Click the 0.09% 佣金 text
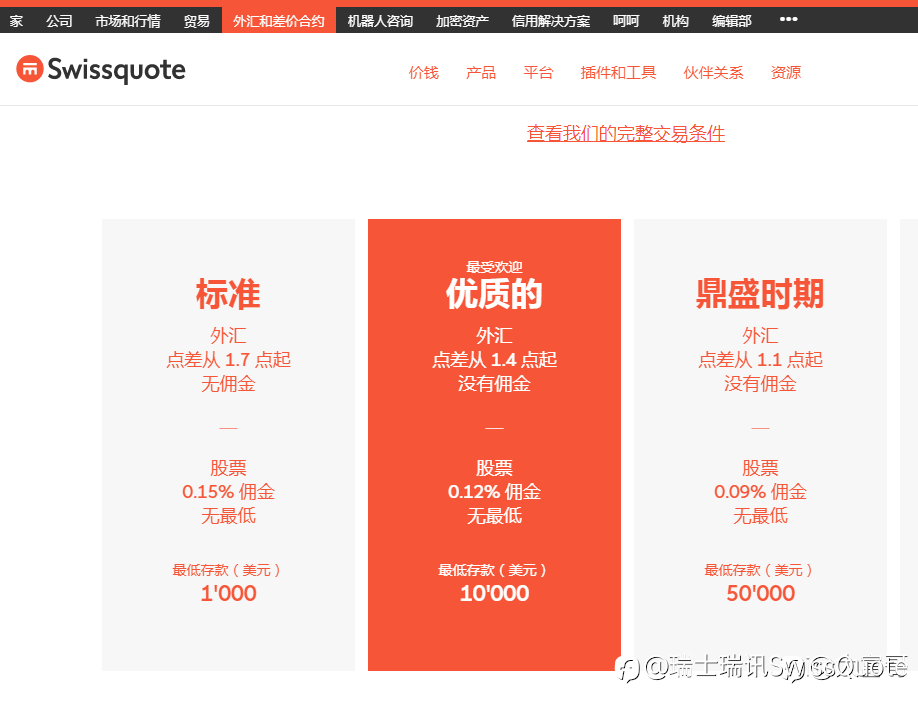 [760, 491]
